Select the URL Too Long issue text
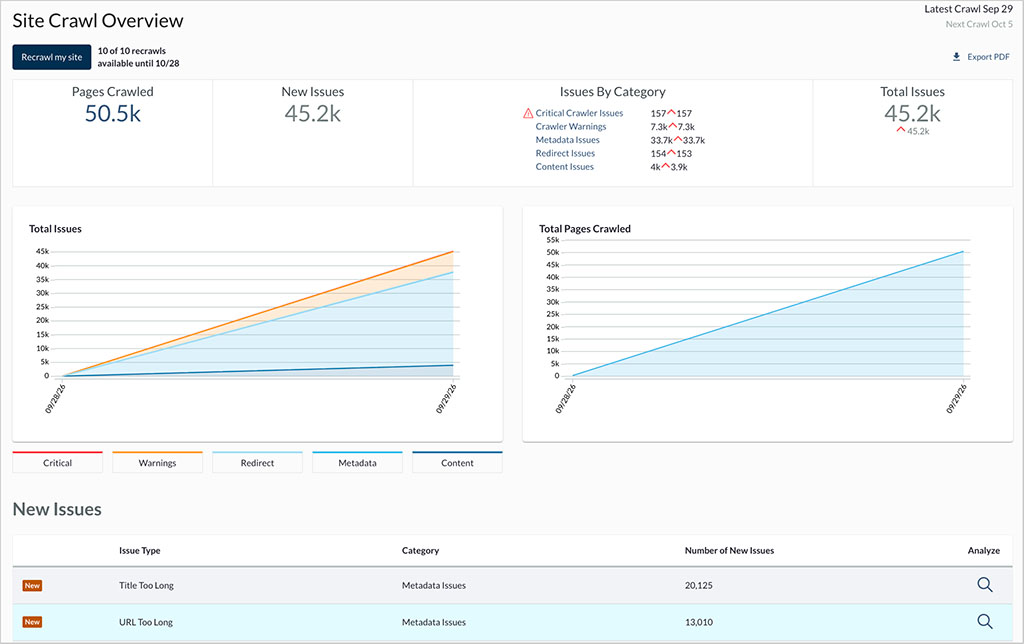1024x644 pixels. (146, 622)
